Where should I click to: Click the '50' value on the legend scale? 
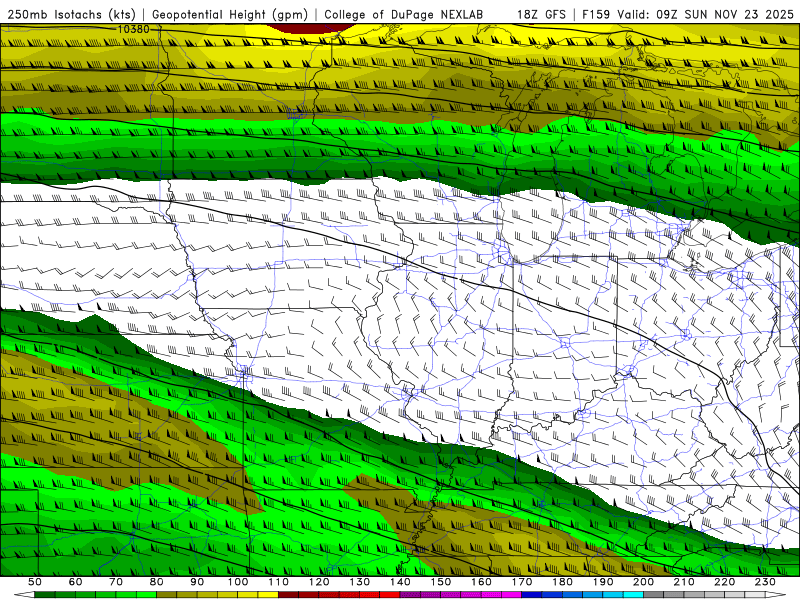click(x=34, y=582)
